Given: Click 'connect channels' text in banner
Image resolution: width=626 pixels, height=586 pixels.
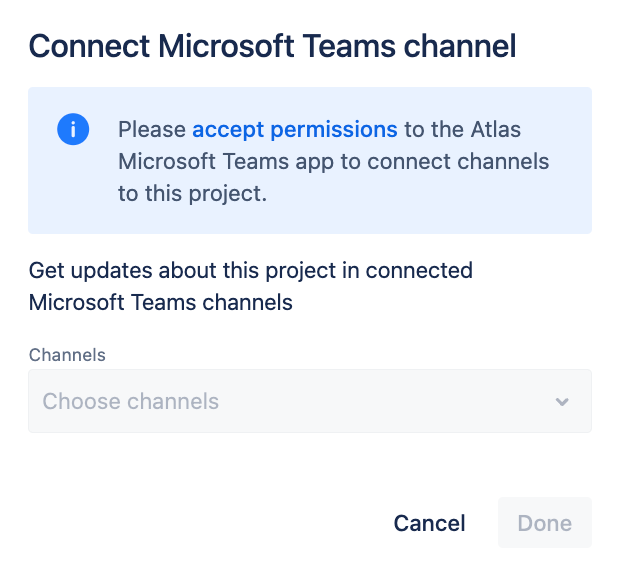Looking at the screenshot, I should click(458, 162).
